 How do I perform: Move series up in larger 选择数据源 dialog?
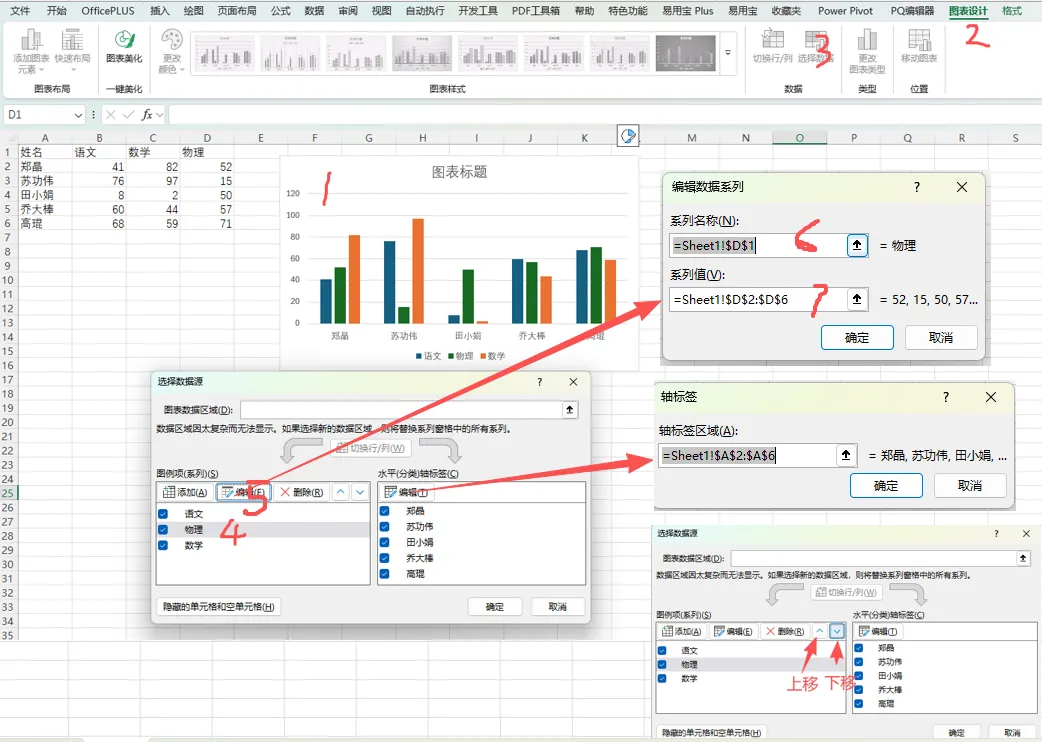(341, 492)
